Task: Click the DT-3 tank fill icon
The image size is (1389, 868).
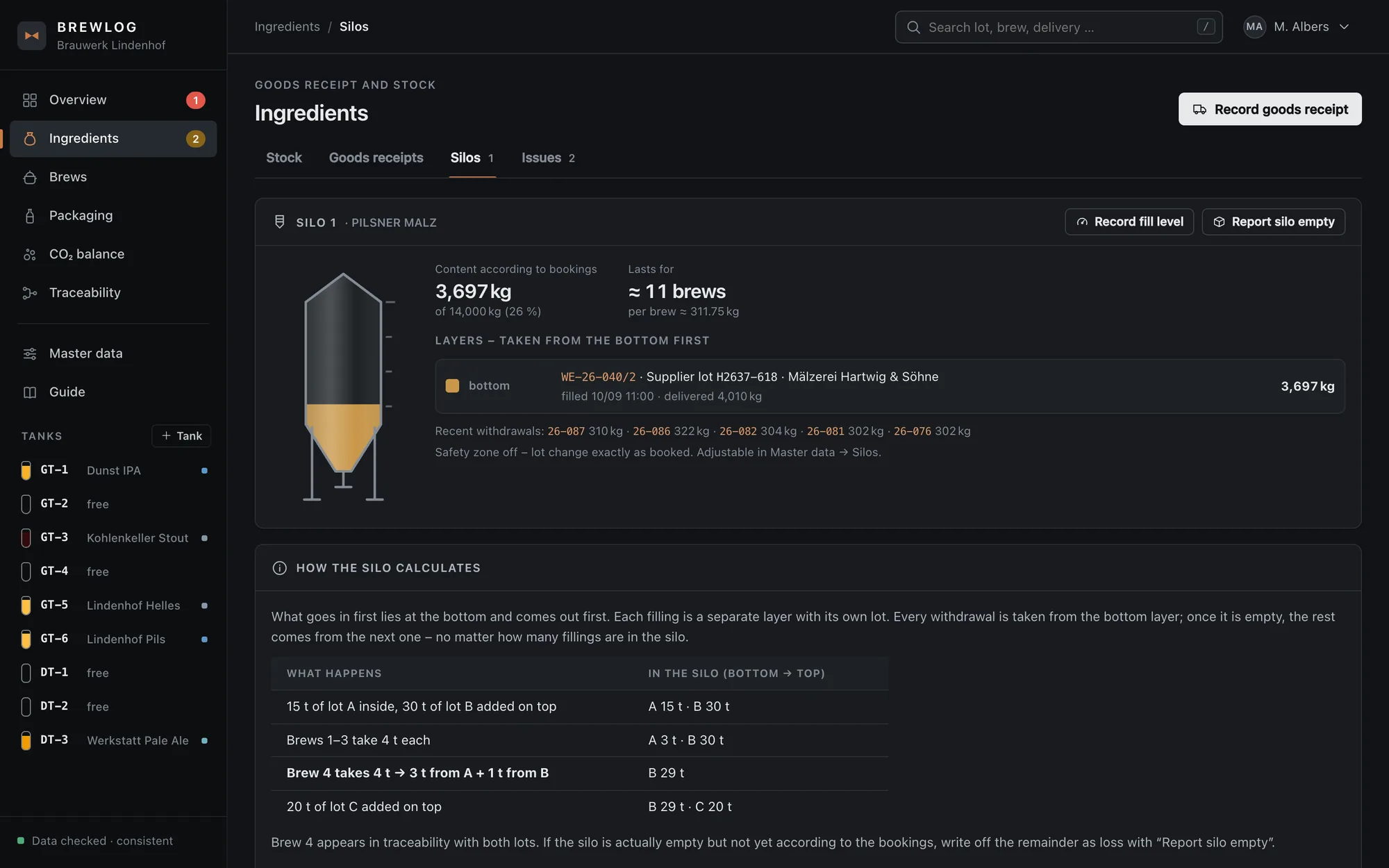Action: pos(26,740)
